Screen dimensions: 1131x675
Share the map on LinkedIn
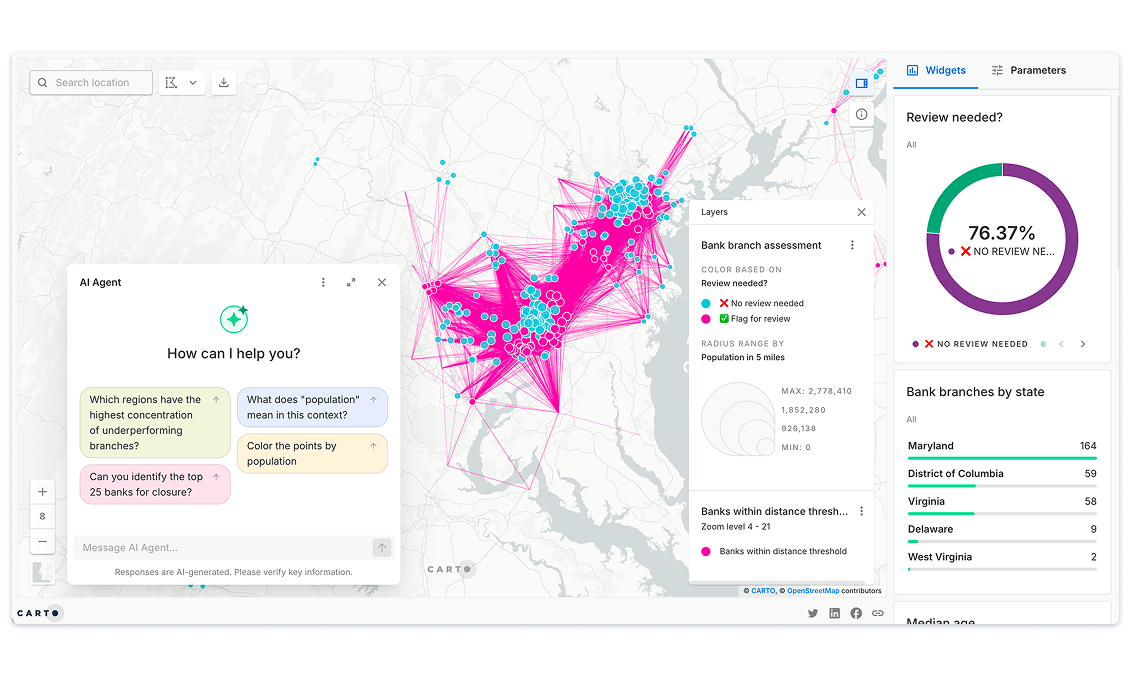[835, 614]
